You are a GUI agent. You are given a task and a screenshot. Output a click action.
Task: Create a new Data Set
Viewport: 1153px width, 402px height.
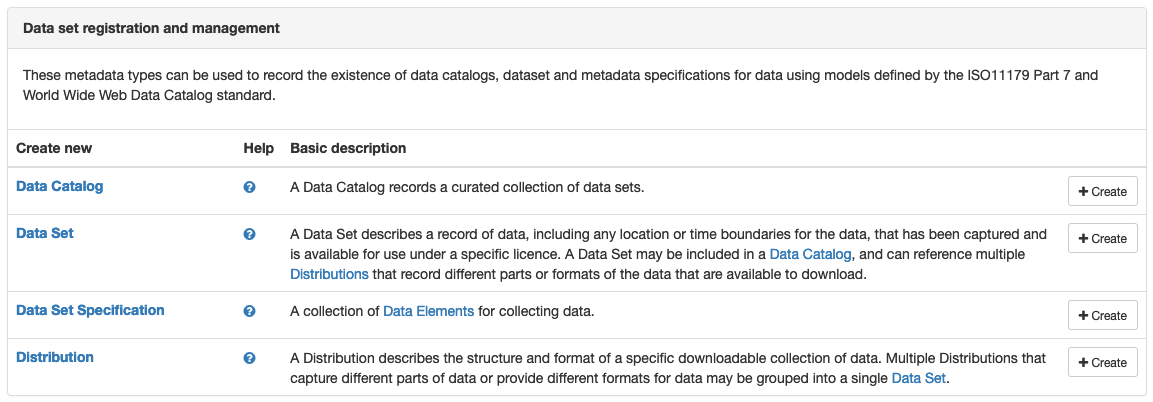point(1102,238)
